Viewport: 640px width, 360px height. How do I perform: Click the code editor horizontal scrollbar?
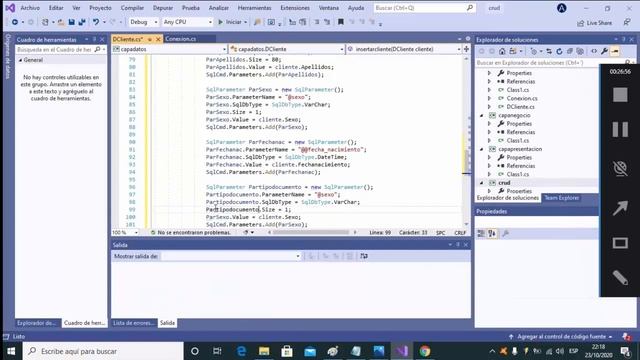(311, 232)
